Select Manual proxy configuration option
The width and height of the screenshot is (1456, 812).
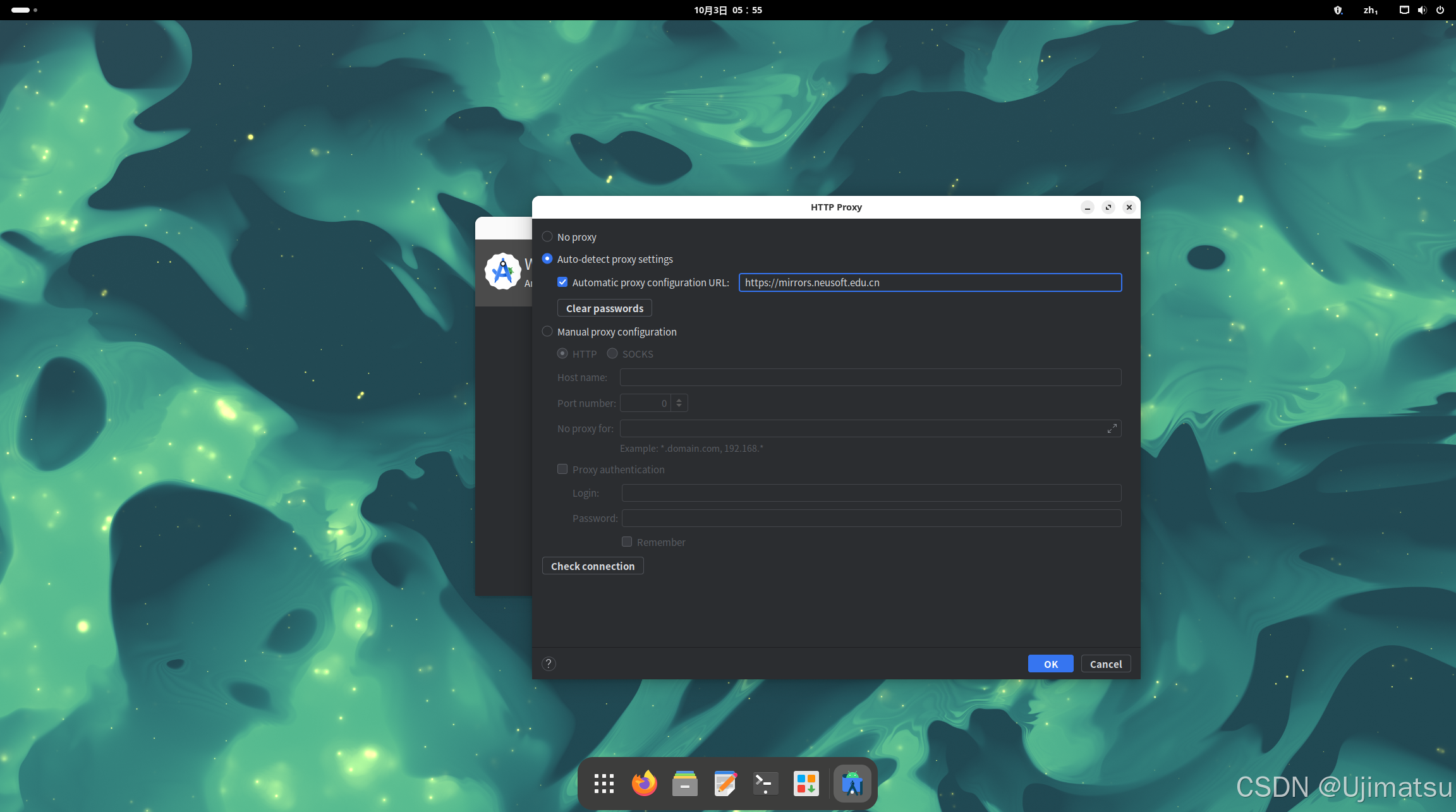pos(547,332)
